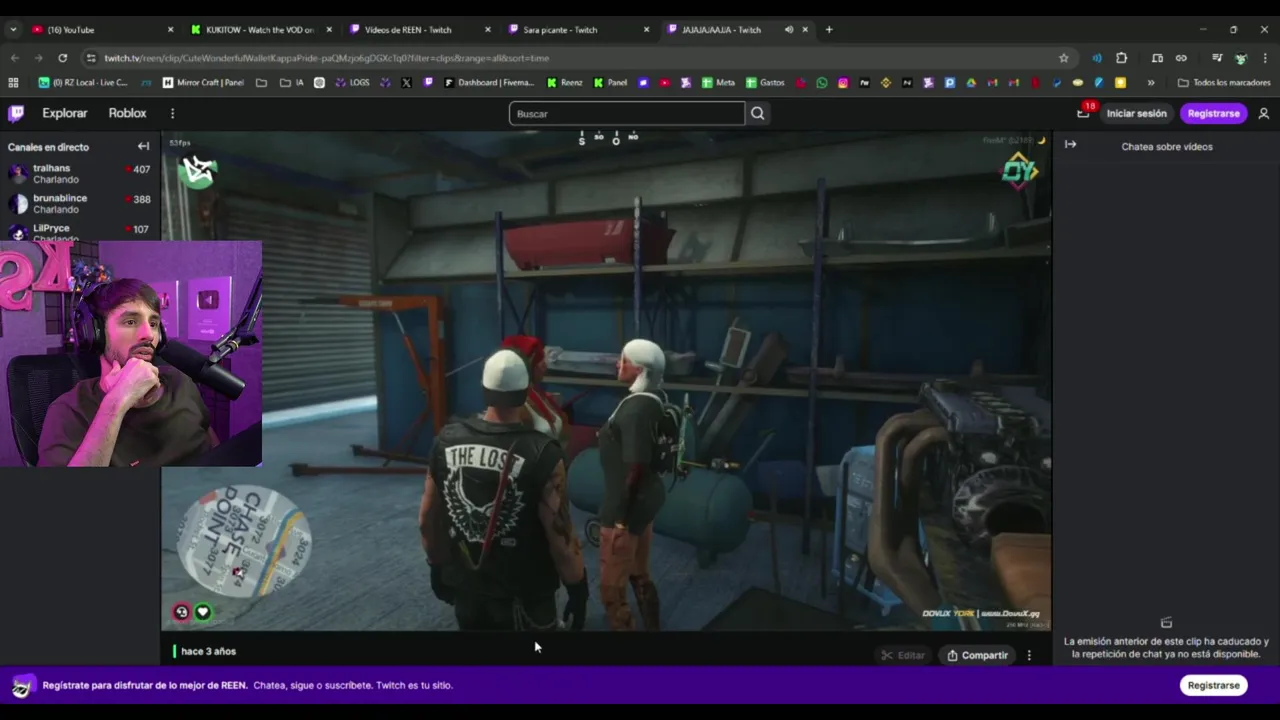
Task: Open a new browser tab
Action: tap(829, 29)
